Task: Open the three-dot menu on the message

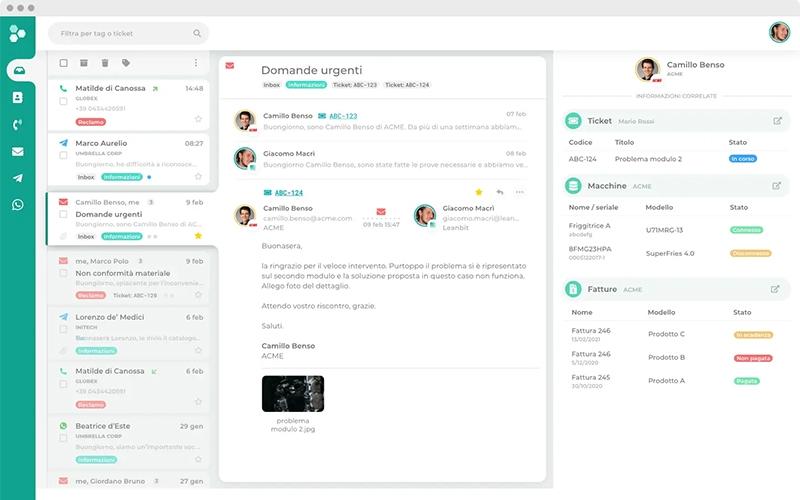Action: coord(519,192)
